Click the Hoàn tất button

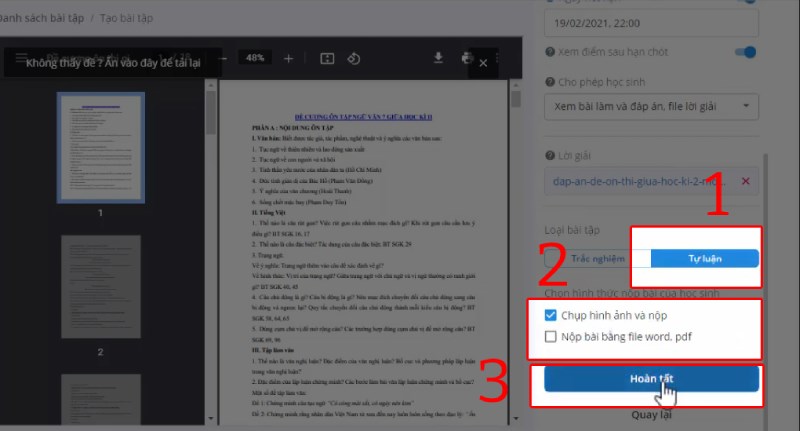point(651,379)
